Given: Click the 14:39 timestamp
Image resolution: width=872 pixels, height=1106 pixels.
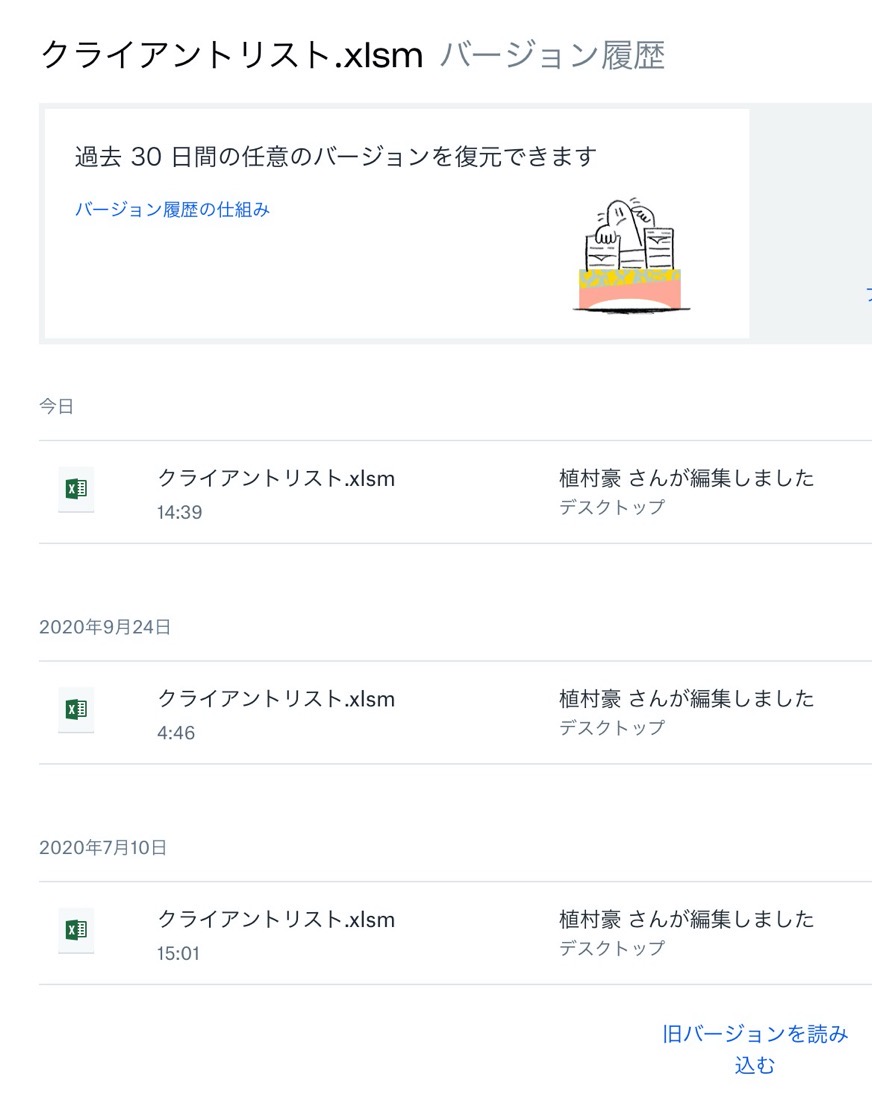Looking at the screenshot, I should [x=179, y=512].
